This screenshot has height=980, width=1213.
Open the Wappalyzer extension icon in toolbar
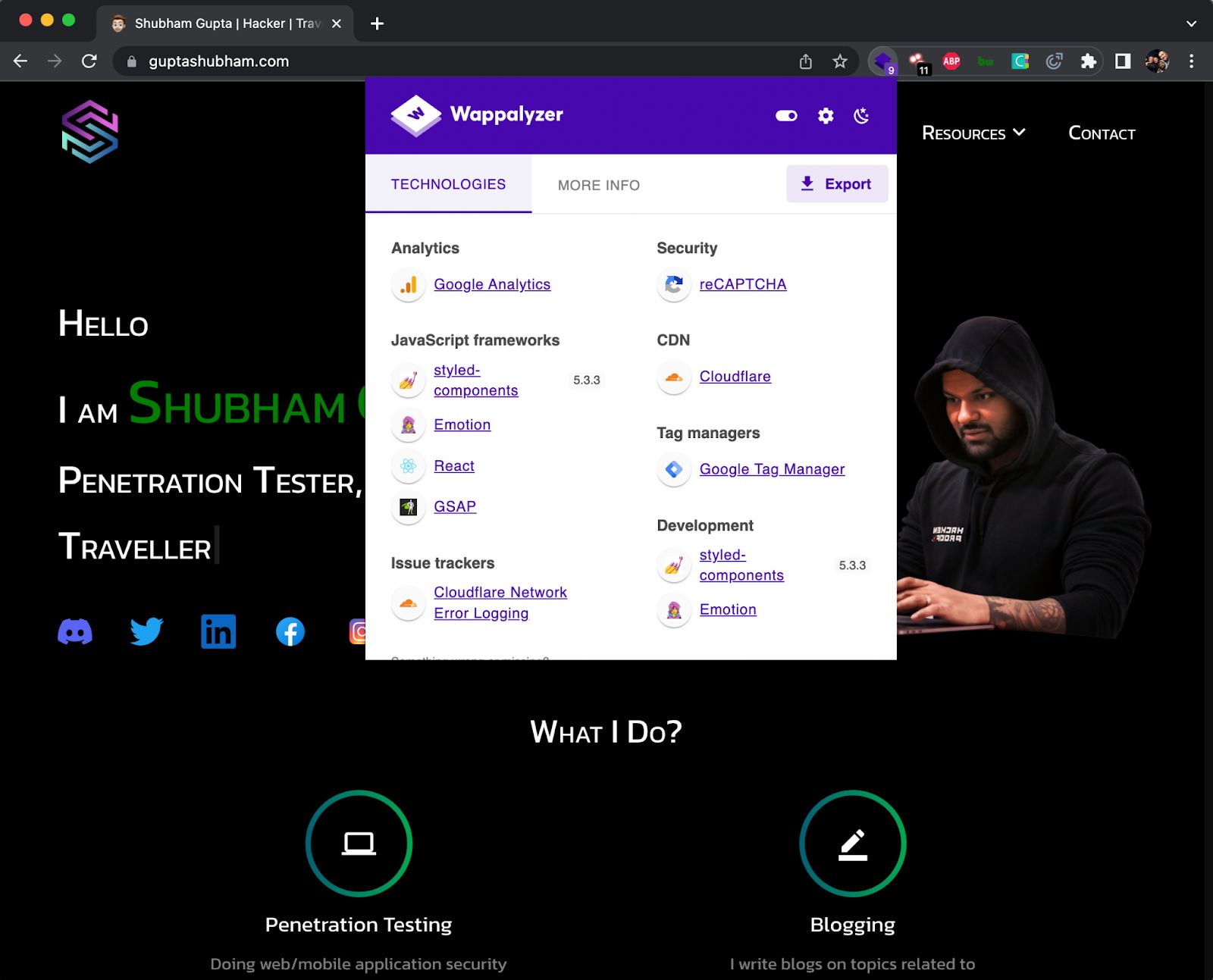coord(882,61)
